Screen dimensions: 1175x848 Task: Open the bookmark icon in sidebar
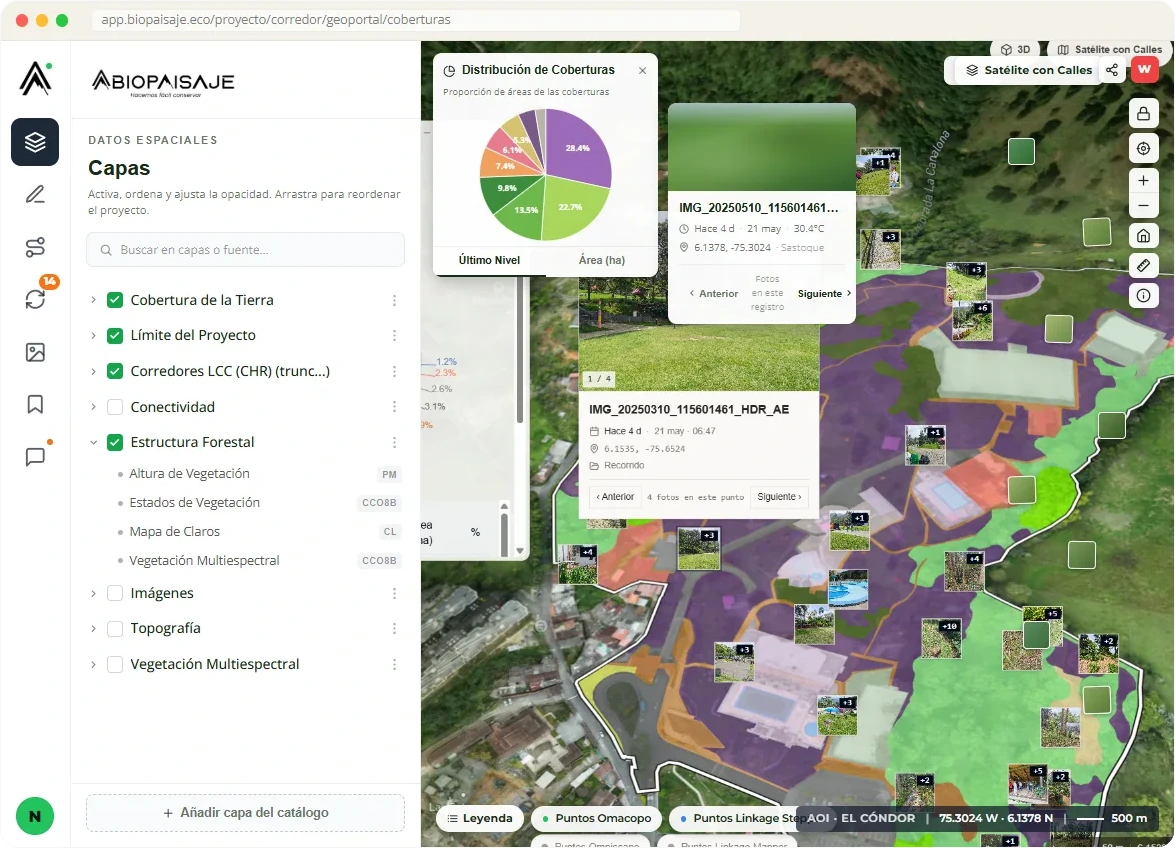(x=35, y=405)
